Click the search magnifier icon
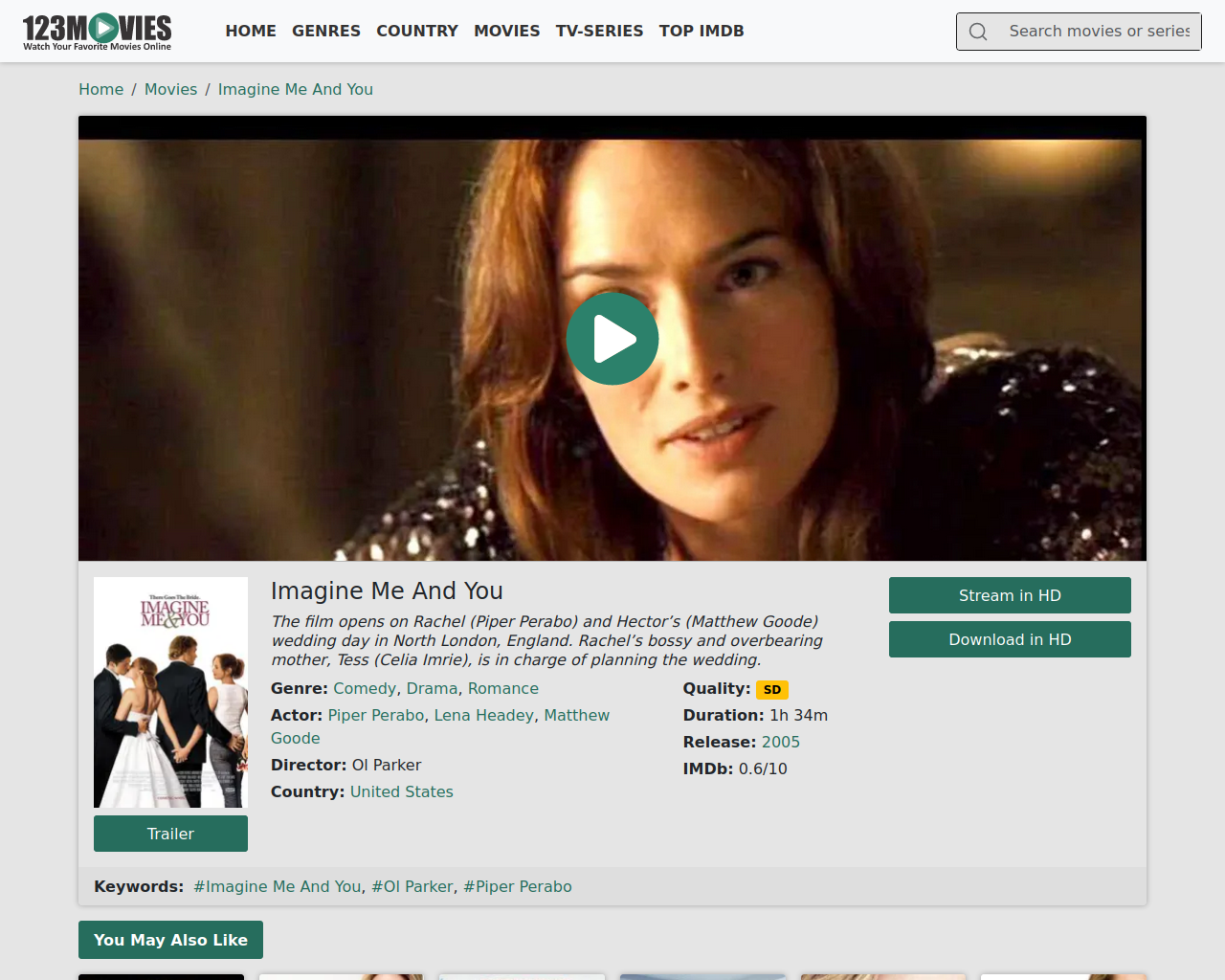Image resolution: width=1225 pixels, height=980 pixels. [x=978, y=32]
